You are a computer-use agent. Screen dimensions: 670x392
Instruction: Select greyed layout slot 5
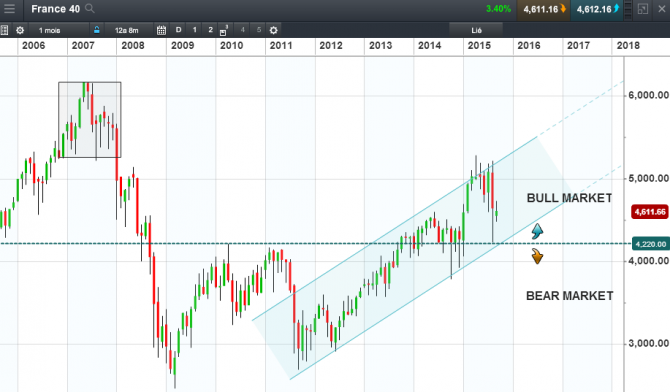tap(259, 30)
